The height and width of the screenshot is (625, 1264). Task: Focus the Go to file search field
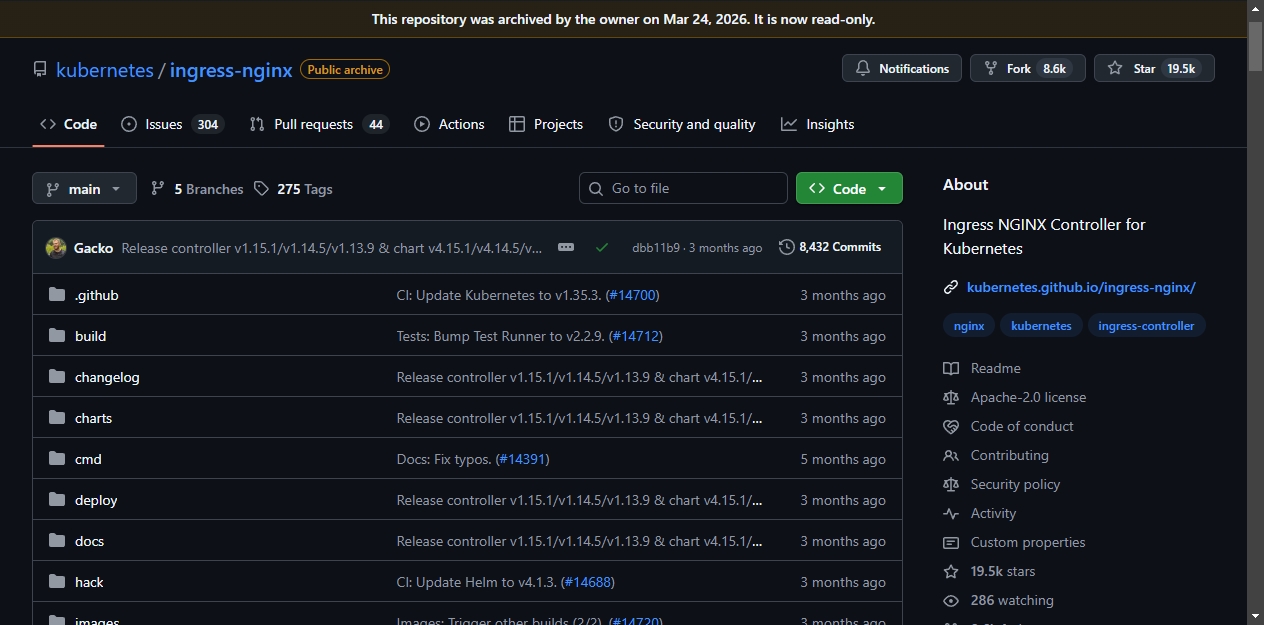(683, 188)
